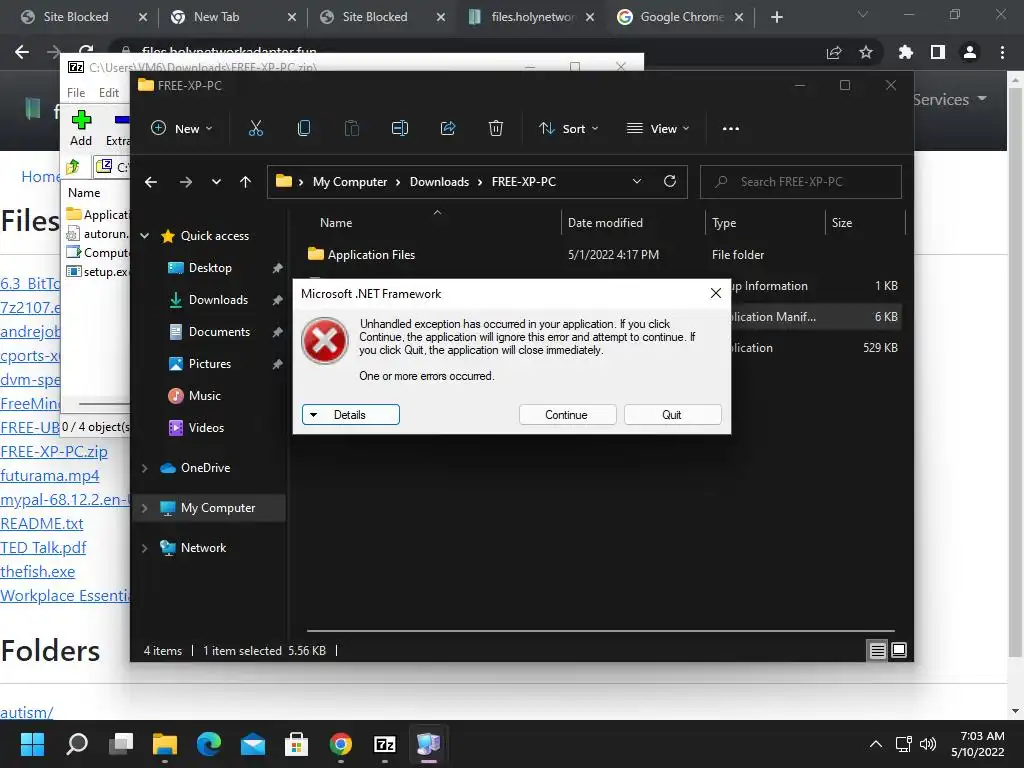Screen dimensions: 1024x768
Task: Click Downloads in the breadcrumb path
Action: 439,182
